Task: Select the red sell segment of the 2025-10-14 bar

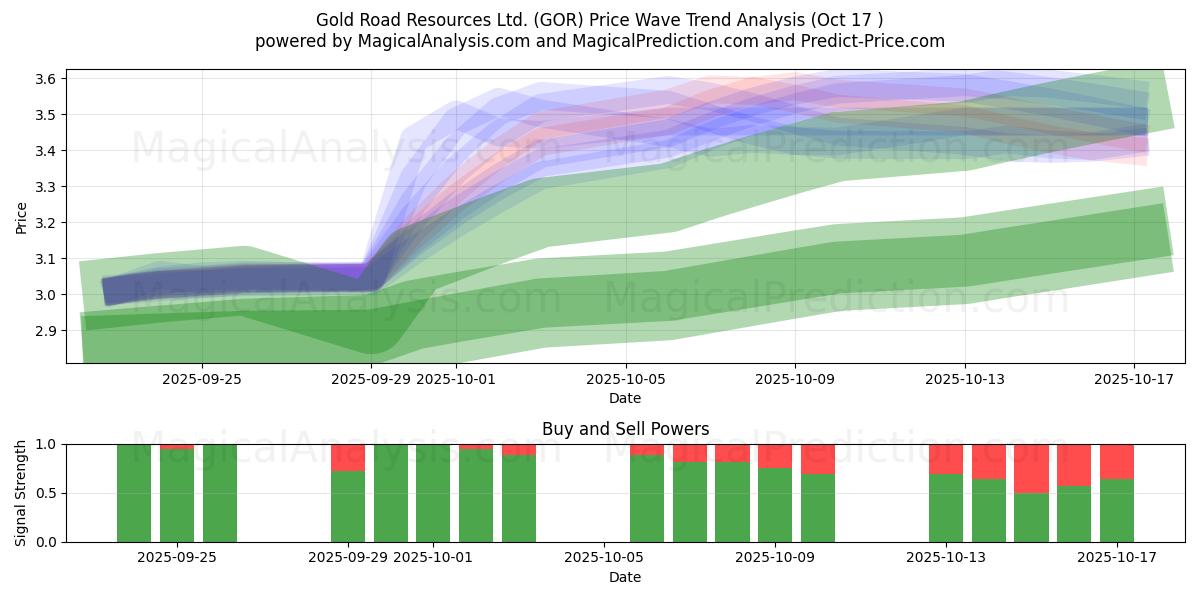Action: pyautogui.click(x=989, y=462)
